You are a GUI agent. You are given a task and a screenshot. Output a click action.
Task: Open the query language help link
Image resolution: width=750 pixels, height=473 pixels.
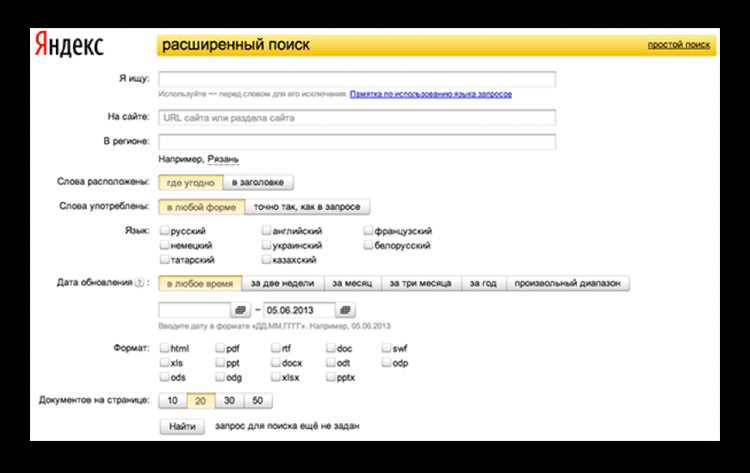coord(431,94)
